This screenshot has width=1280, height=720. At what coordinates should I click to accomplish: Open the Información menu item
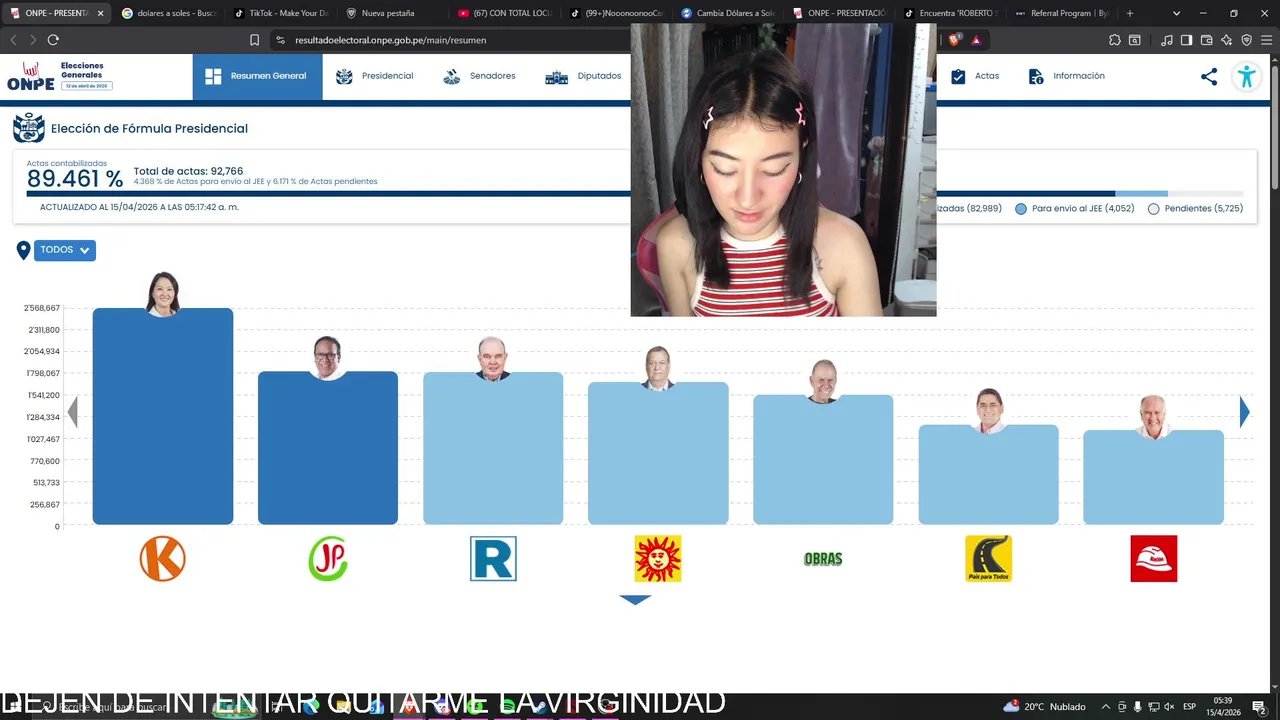click(1066, 76)
